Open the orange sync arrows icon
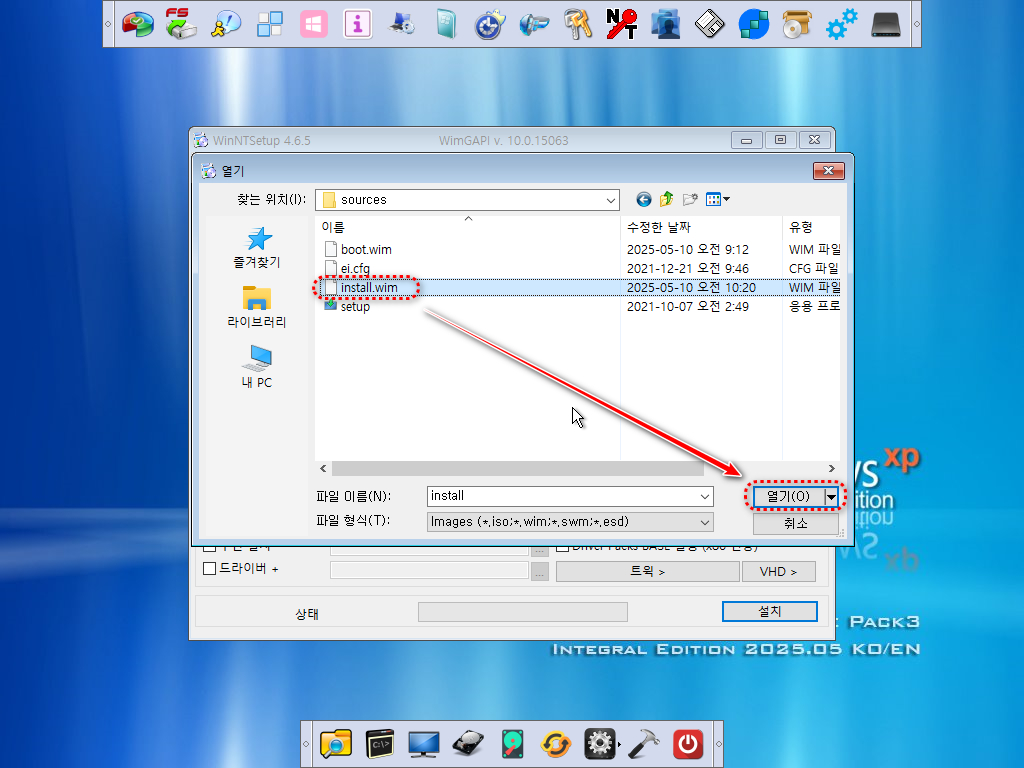The height and width of the screenshot is (768, 1024). (x=556, y=744)
